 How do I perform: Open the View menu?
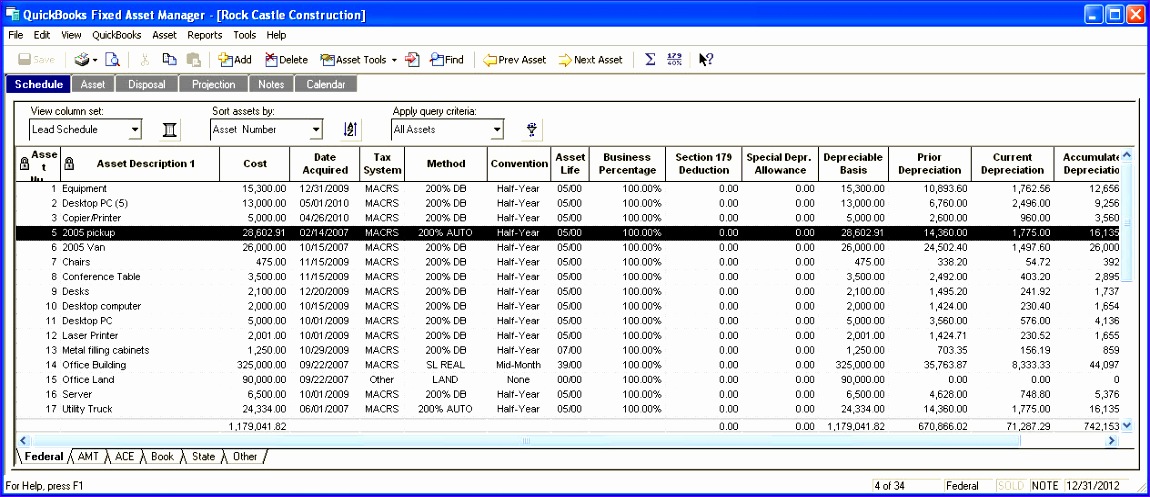pos(71,34)
